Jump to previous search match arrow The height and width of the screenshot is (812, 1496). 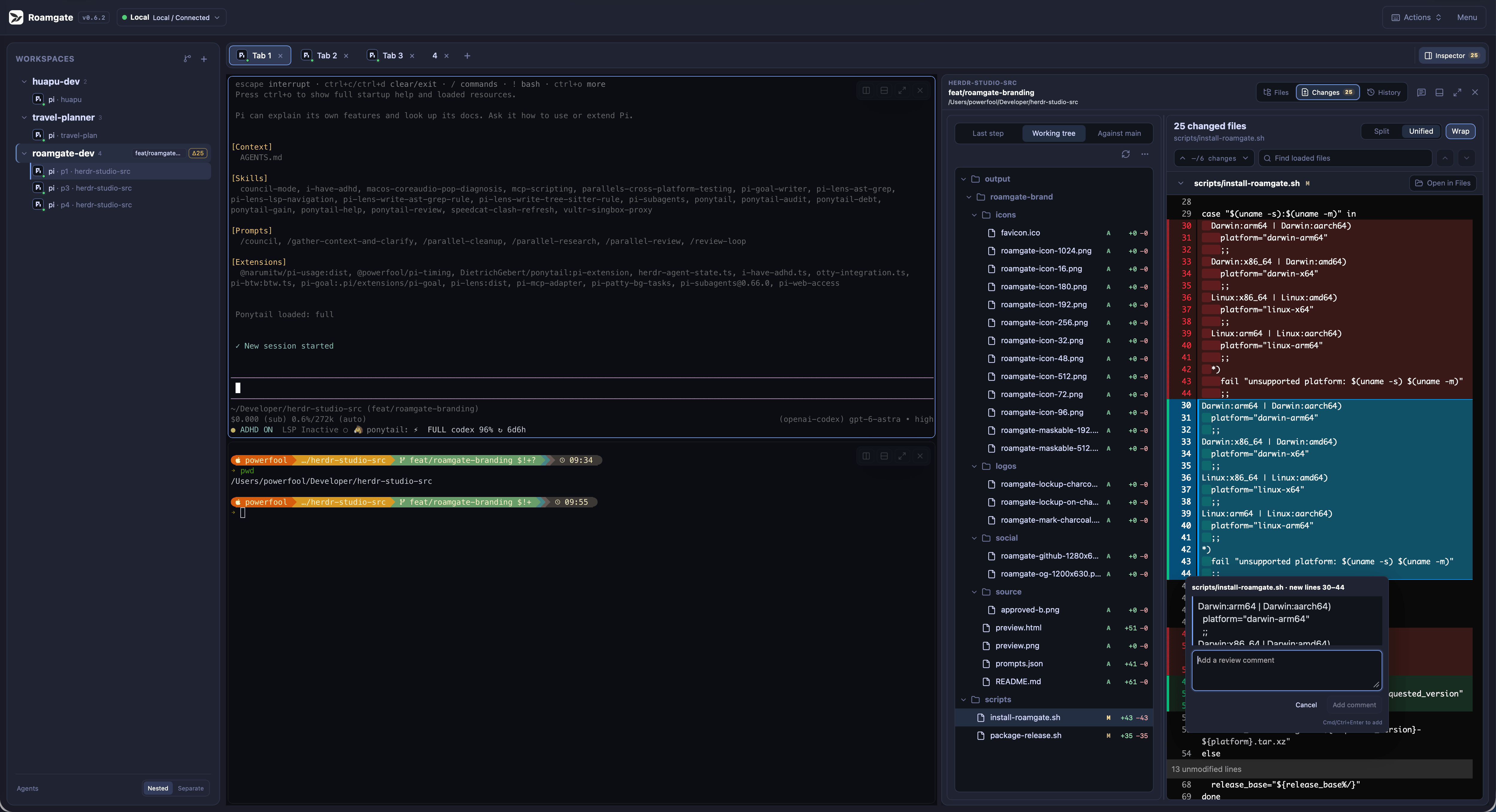pos(1445,158)
